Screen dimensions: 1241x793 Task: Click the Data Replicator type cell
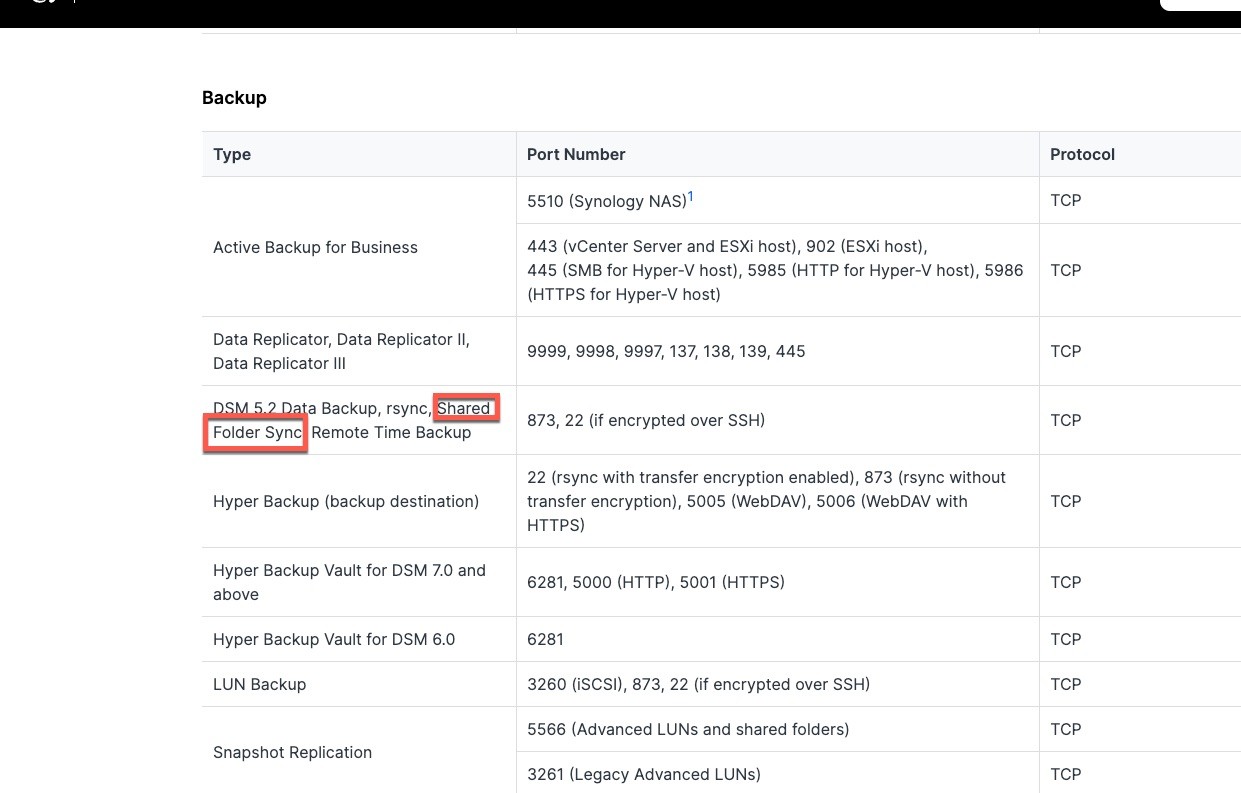[341, 352]
